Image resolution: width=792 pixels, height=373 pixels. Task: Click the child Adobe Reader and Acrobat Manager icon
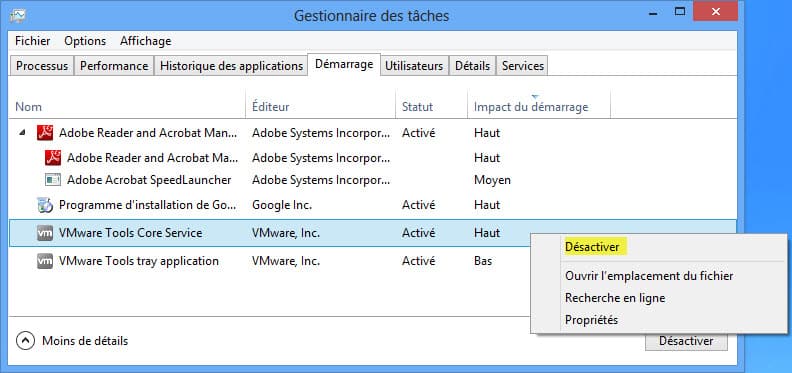point(53,158)
